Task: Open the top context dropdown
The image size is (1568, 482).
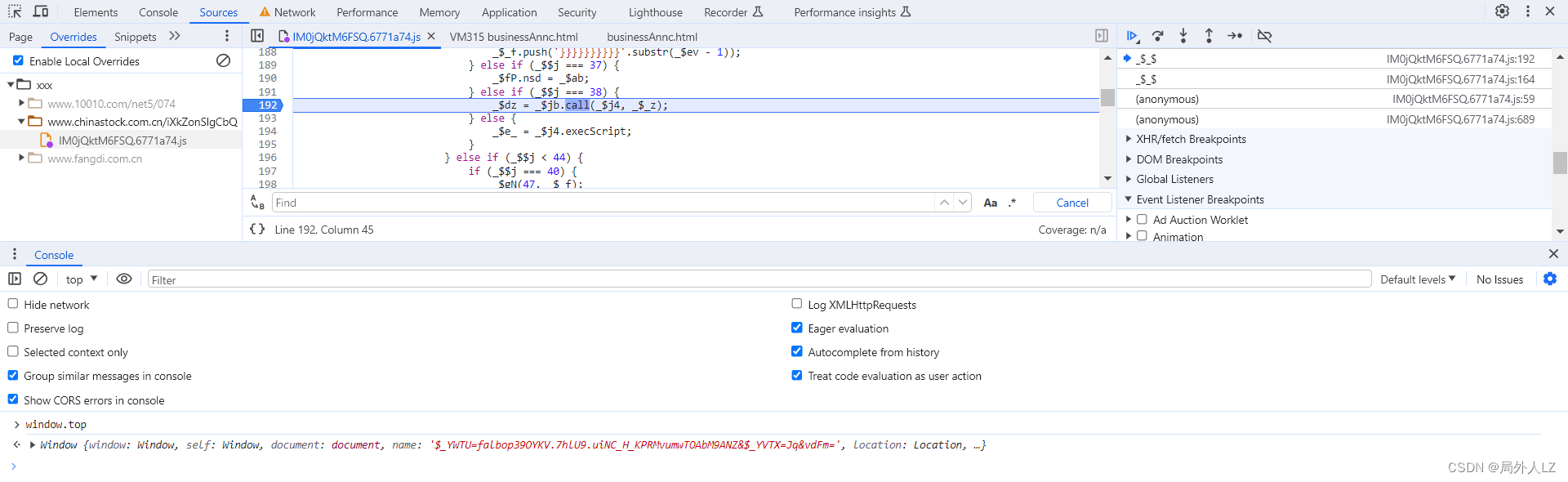Action: pyautogui.click(x=82, y=279)
